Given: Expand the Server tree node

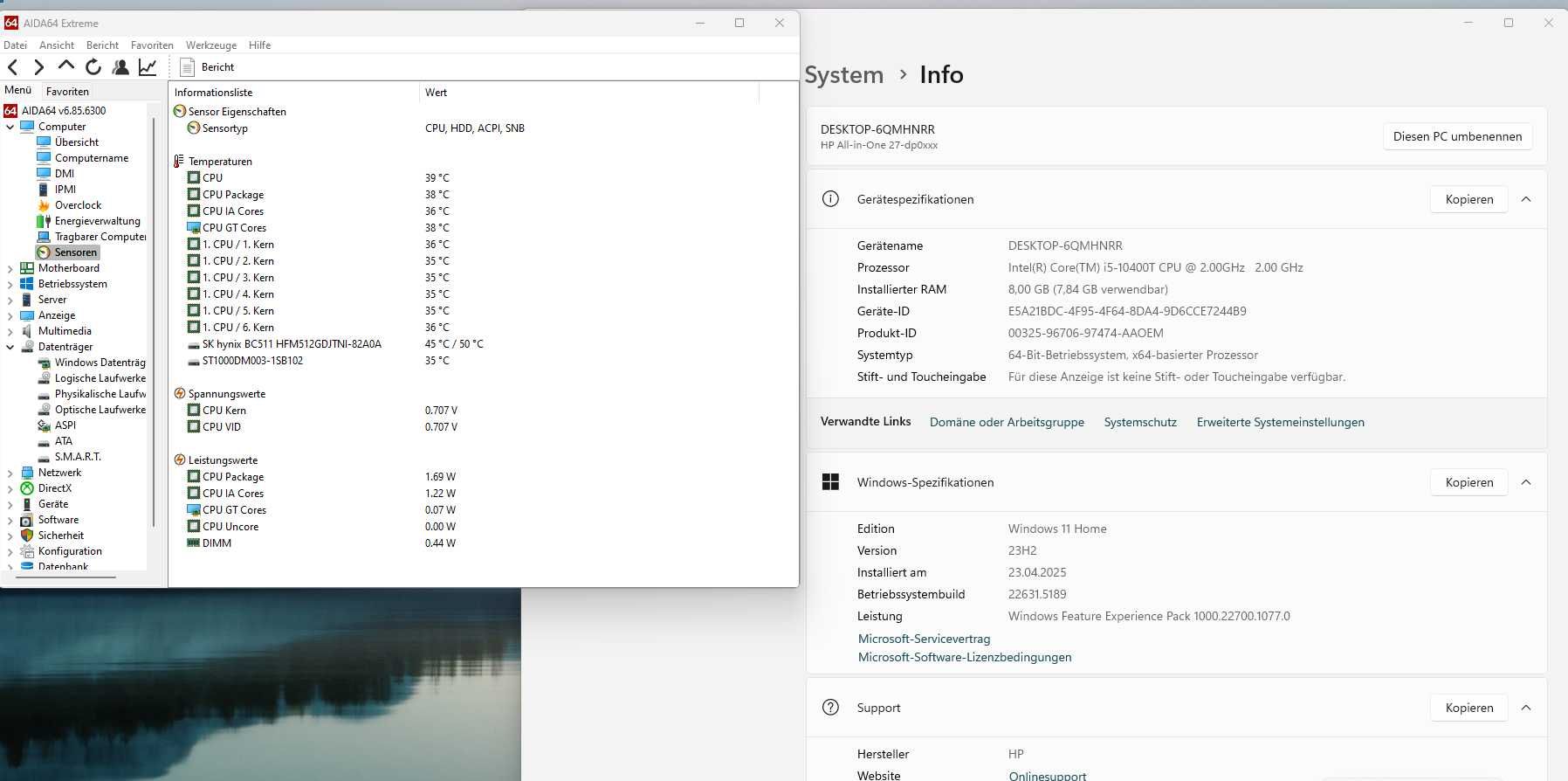Looking at the screenshot, I should coord(10,300).
